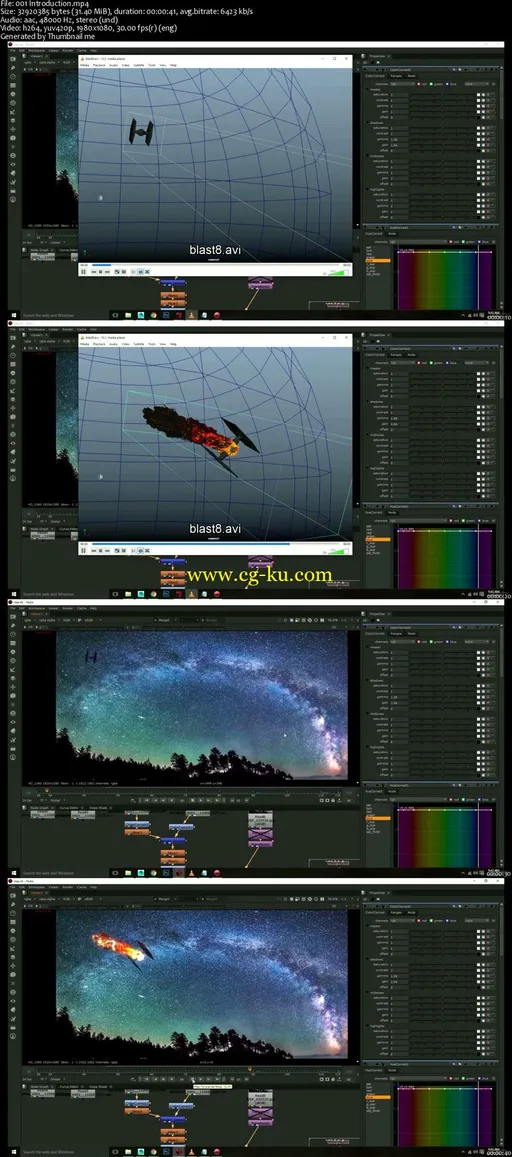Switch to Dope Sheet tab in fourth frame

click(99, 1085)
